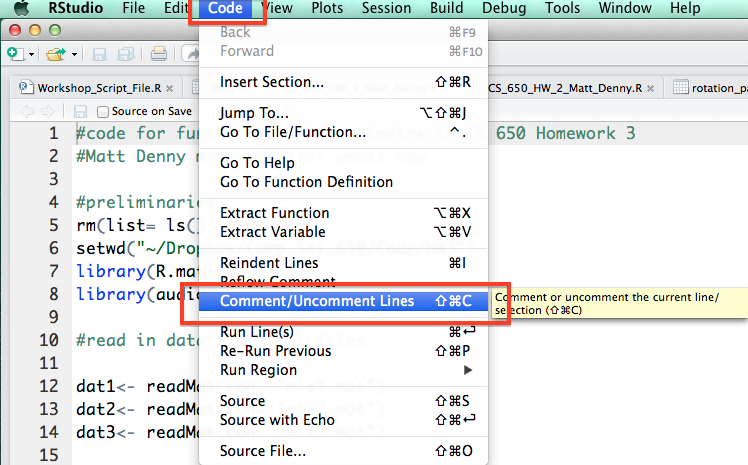Click line number 1 in the gutter
Screen dimensions: 748x465
point(53,133)
